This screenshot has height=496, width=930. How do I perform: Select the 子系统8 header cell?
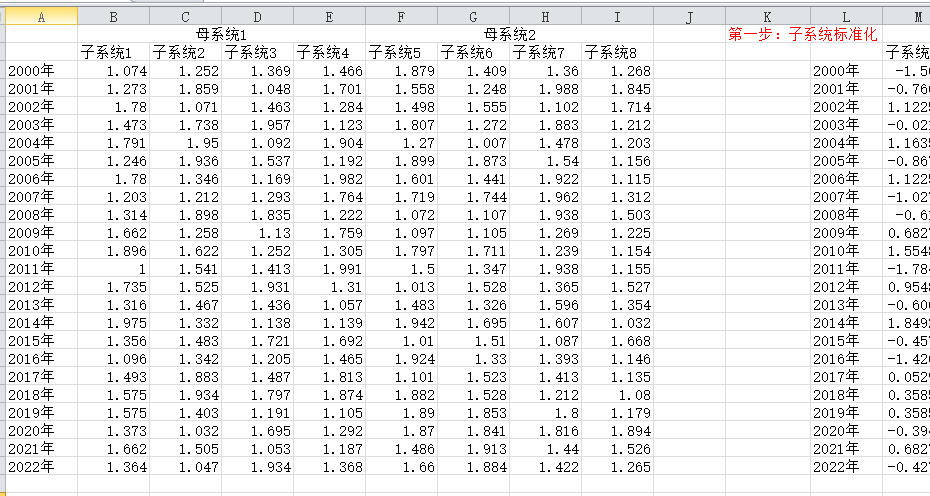pyautogui.click(x=617, y=53)
